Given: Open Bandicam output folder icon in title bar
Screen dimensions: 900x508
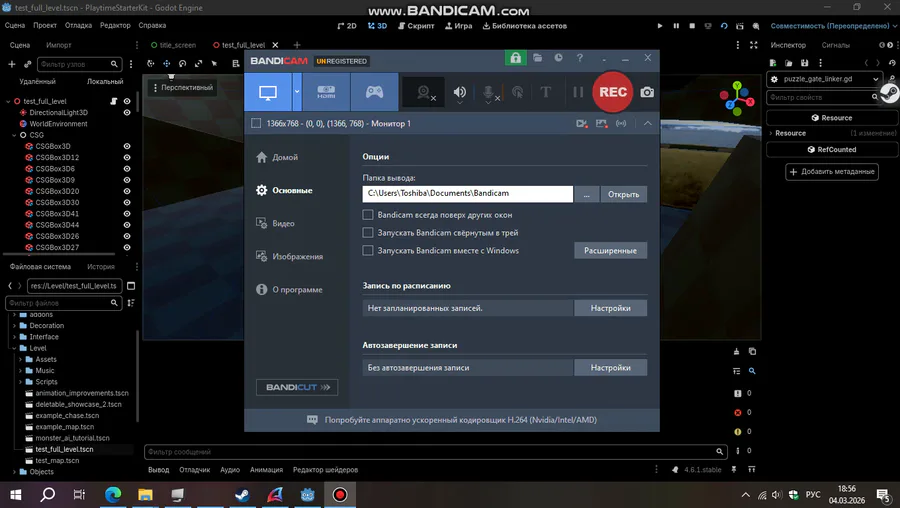Looking at the screenshot, I should 537,58.
